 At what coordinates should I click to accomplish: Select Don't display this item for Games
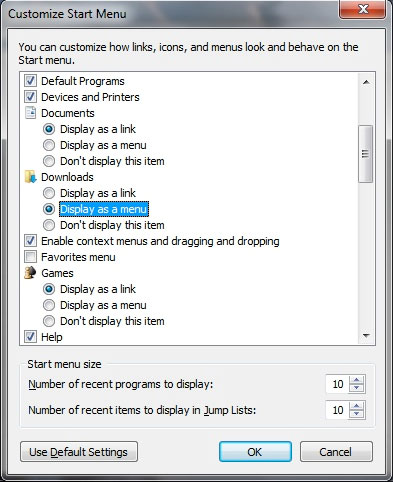point(49,321)
